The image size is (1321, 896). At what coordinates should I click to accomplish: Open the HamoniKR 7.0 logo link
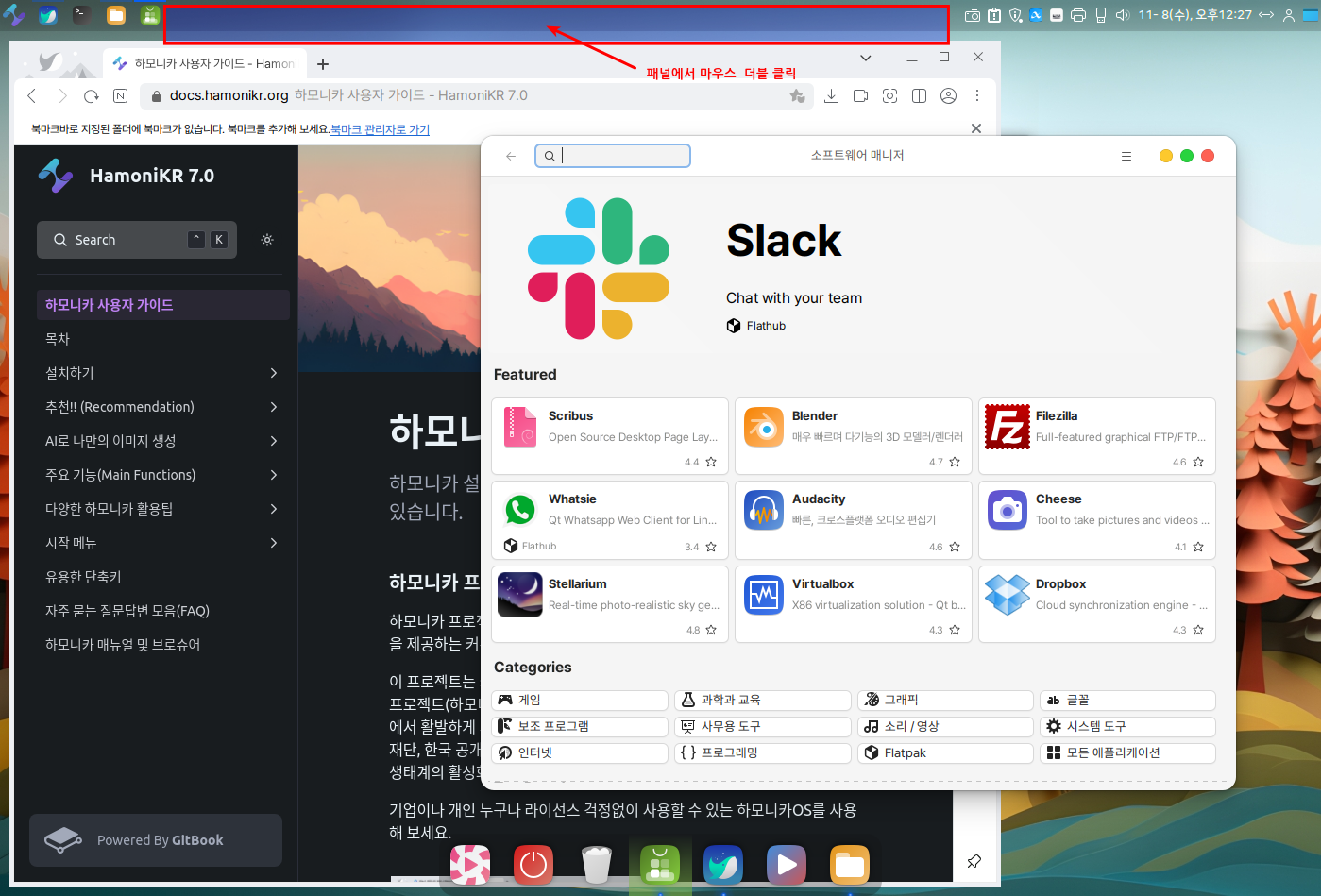[x=127, y=176]
